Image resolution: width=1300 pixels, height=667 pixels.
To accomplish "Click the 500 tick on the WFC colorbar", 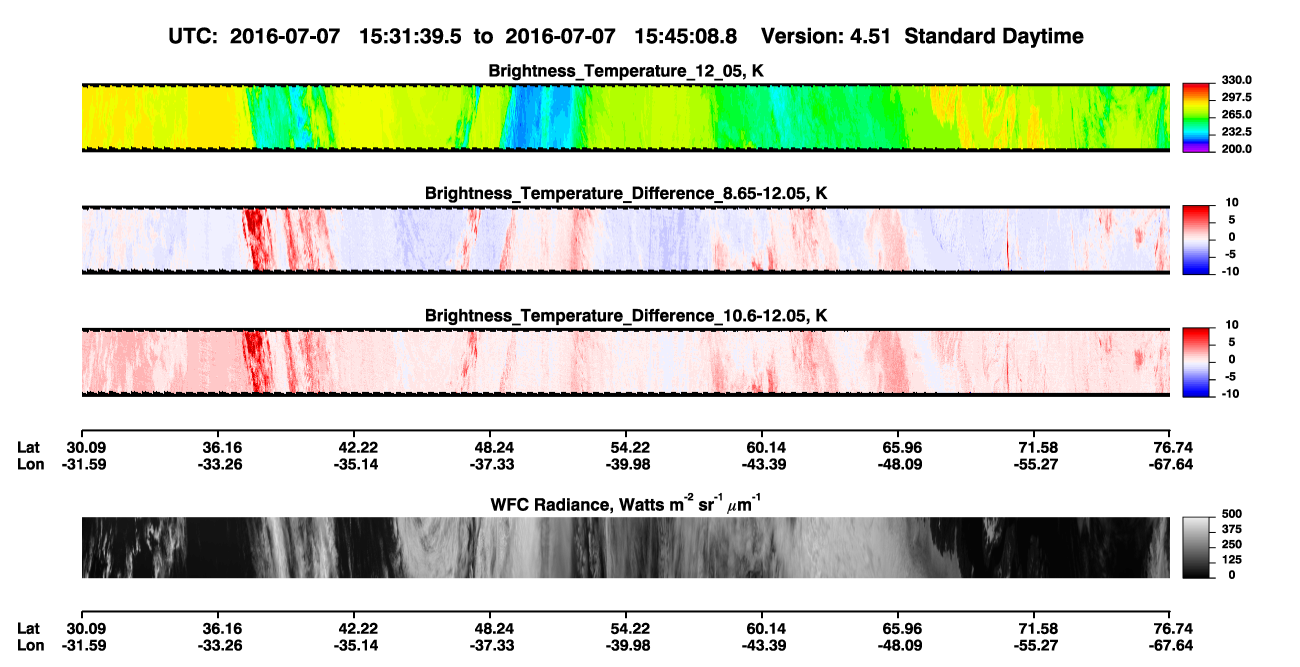I will [1234, 513].
